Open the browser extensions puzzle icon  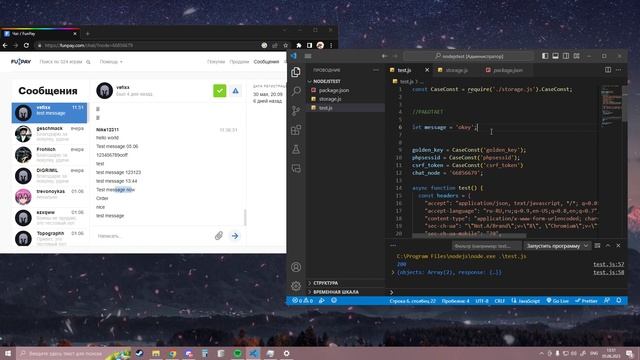coord(298,45)
